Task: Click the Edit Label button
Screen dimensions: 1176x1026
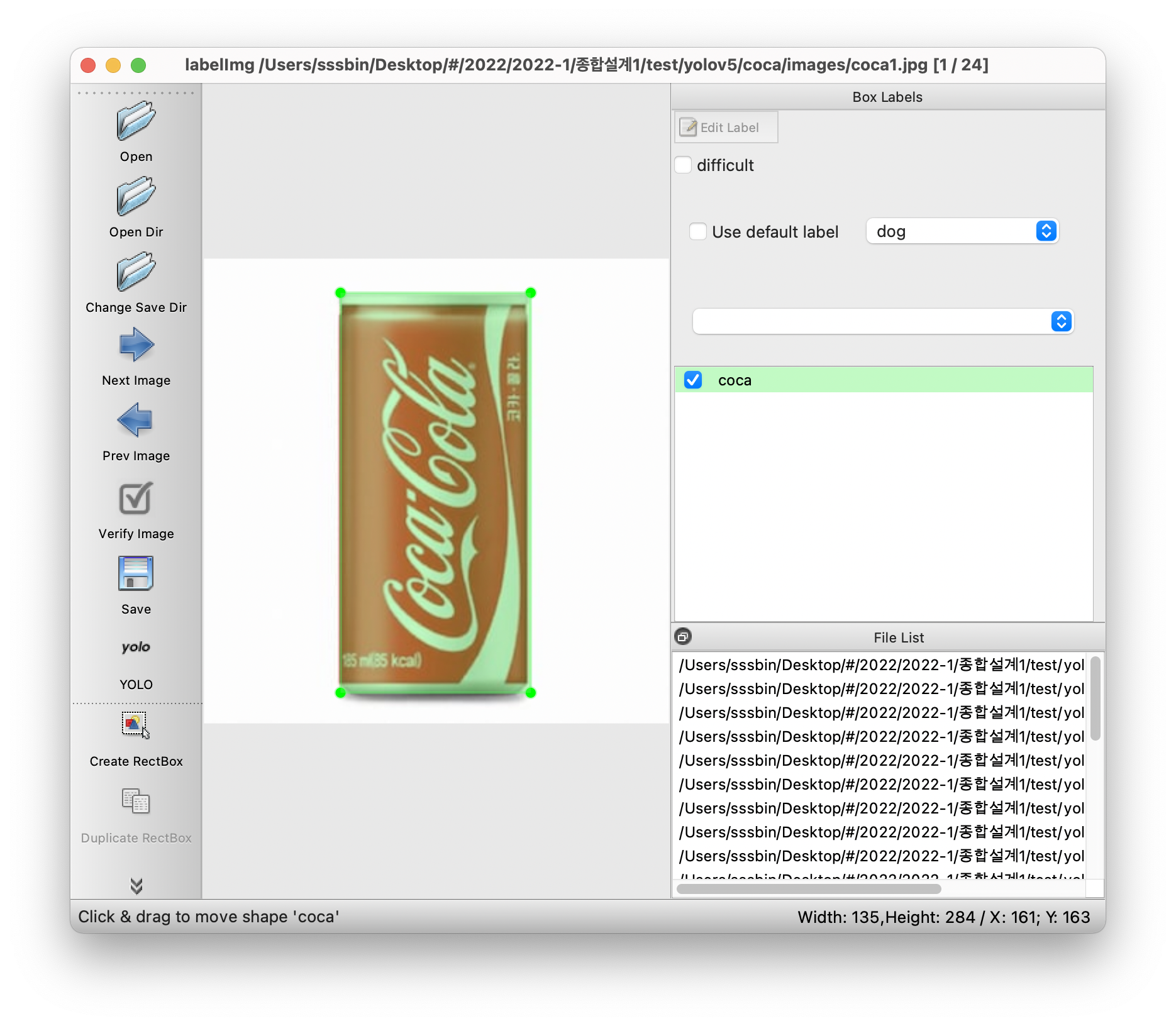Action: (726, 128)
